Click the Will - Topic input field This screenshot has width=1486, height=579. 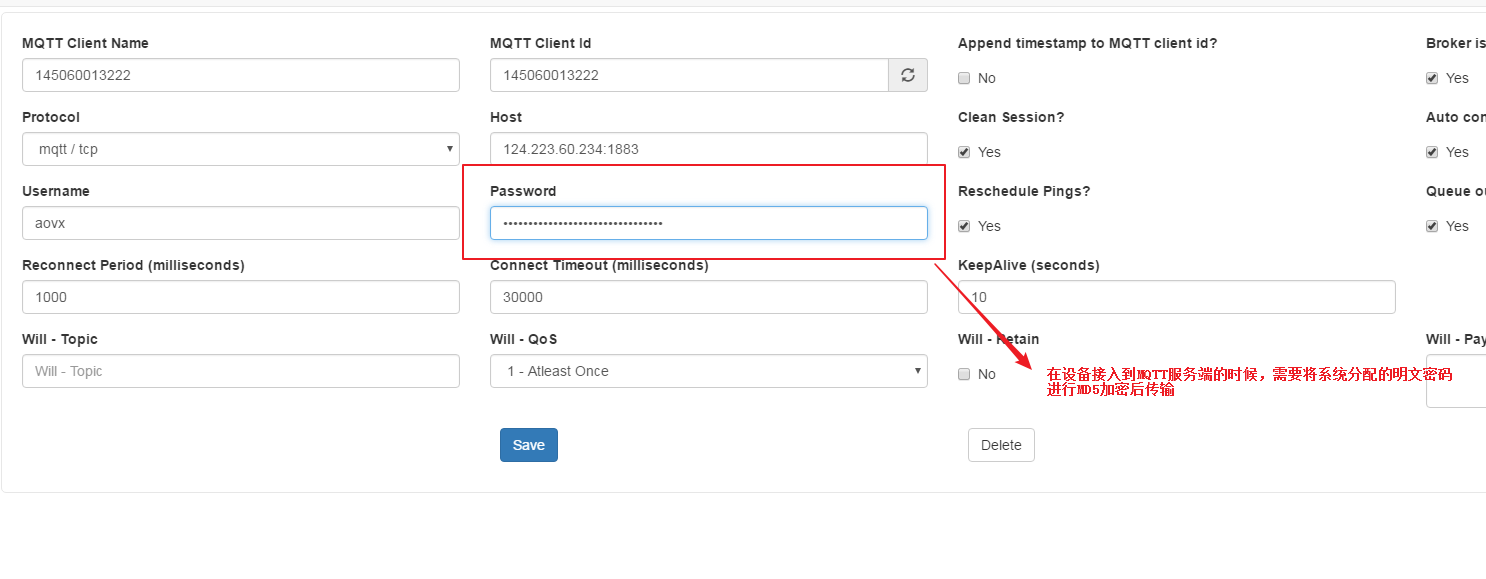click(240, 371)
